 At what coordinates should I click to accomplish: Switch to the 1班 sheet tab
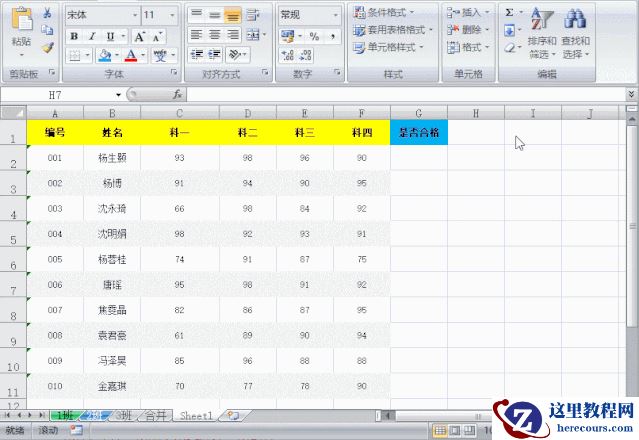coord(65,416)
